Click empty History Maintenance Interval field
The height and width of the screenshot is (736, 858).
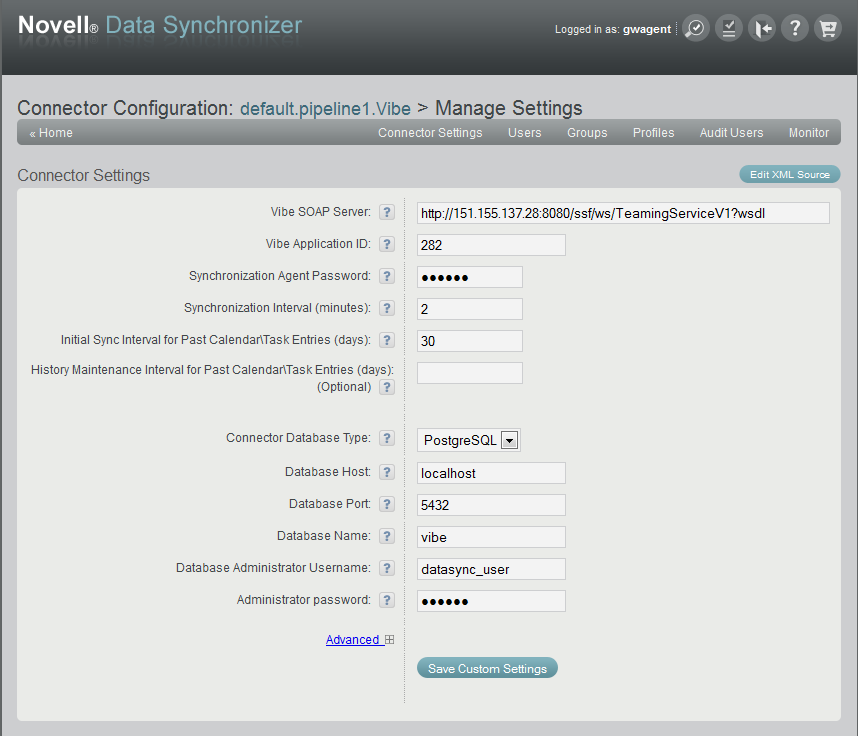pos(469,373)
